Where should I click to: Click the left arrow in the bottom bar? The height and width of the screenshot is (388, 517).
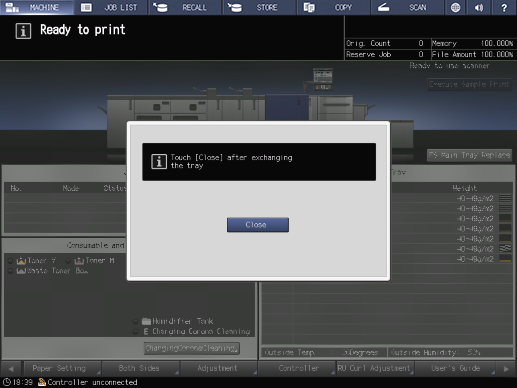[11, 369]
